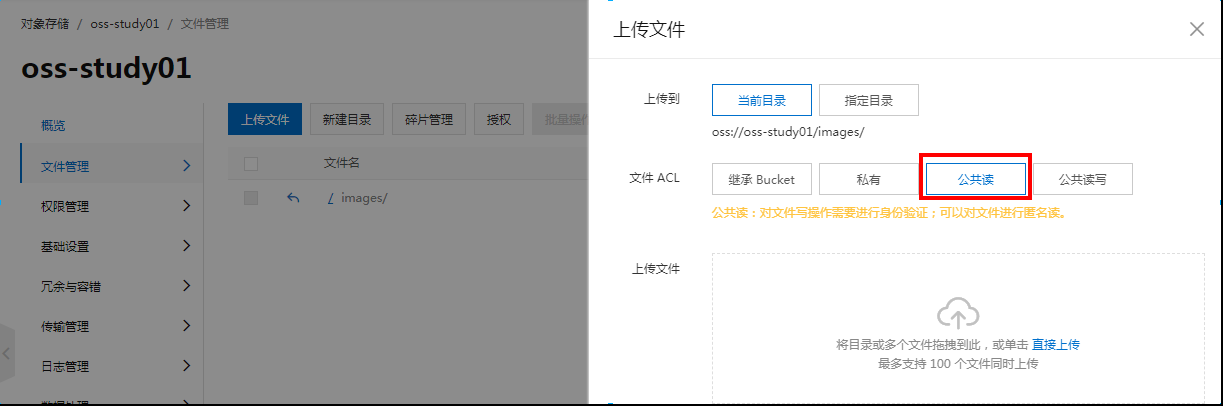Expand the 基础设置 sidebar section
The image size is (1223, 406).
tap(105, 247)
